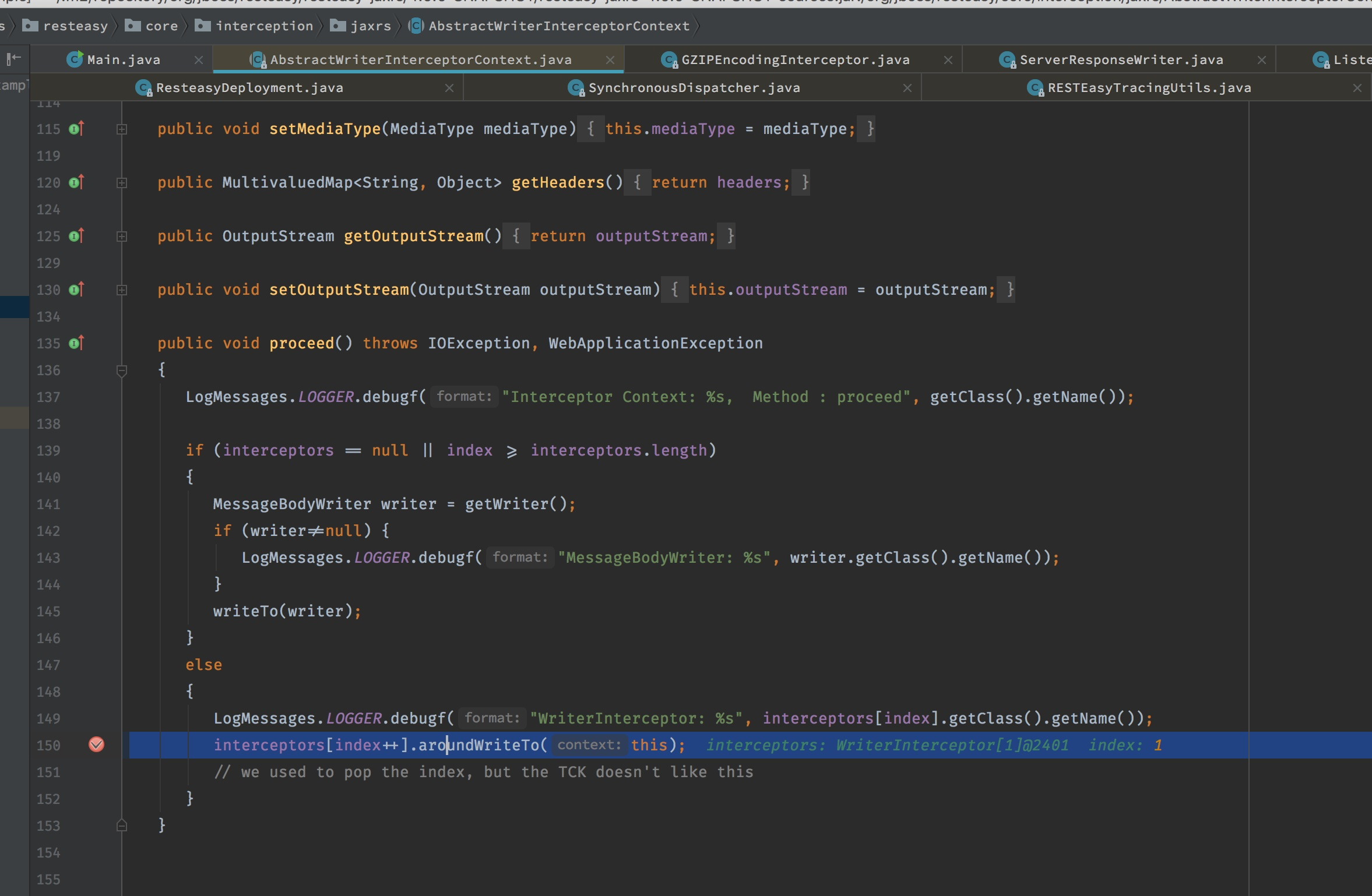Click line number 141 in the gutter

pyautogui.click(x=48, y=504)
